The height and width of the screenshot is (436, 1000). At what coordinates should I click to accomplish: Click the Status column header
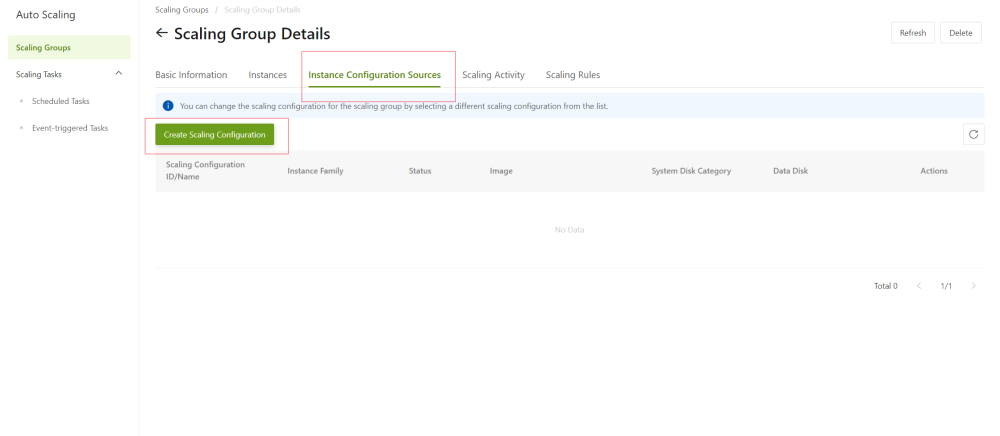tap(420, 171)
